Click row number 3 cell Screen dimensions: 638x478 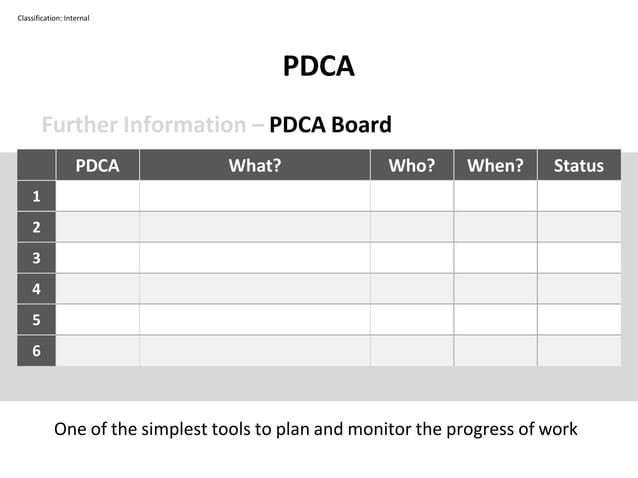coord(36,258)
